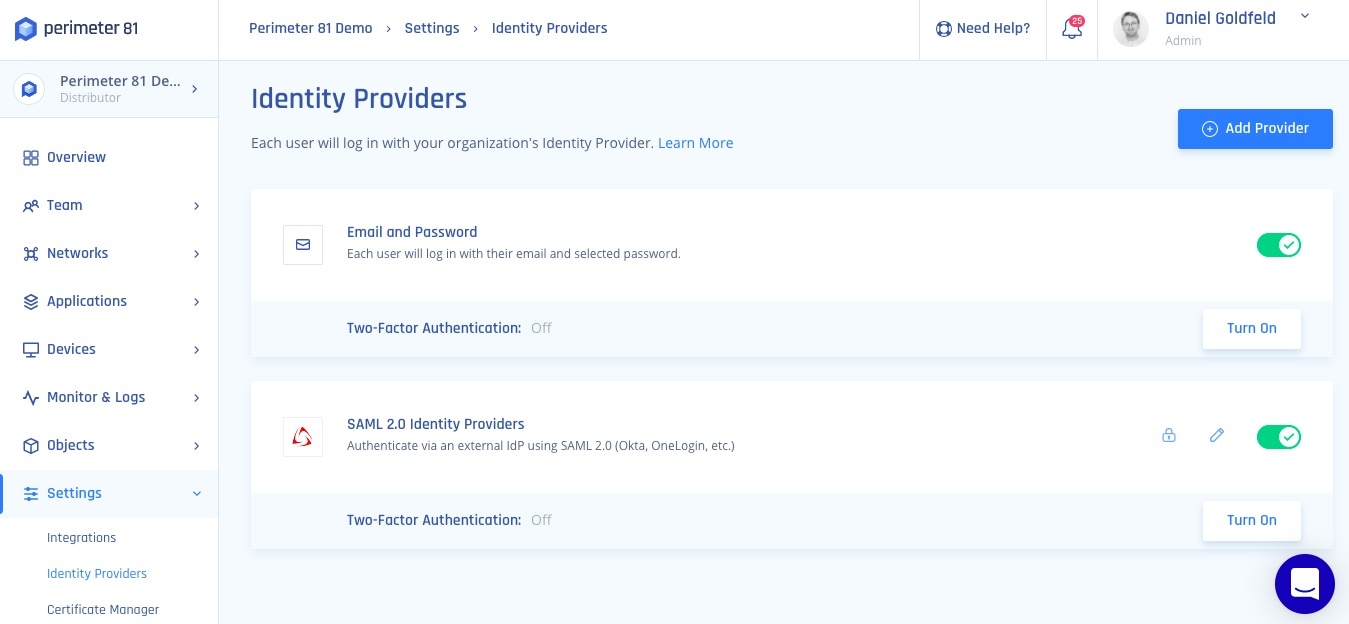Open the chat support bubble
Image resolution: width=1349 pixels, height=624 pixels.
(x=1305, y=584)
